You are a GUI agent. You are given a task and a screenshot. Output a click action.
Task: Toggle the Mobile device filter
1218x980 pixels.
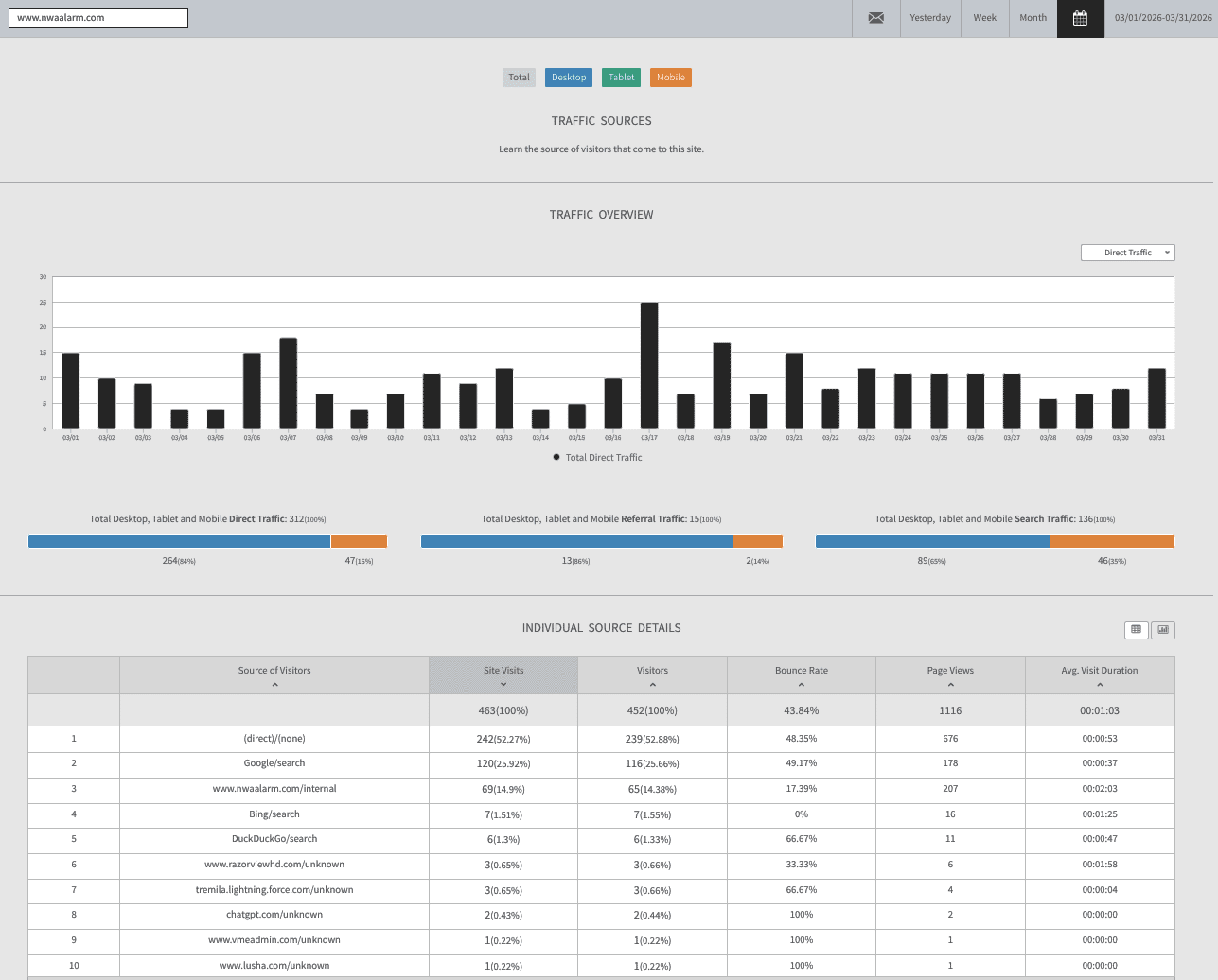pyautogui.click(x=670, y=78)
